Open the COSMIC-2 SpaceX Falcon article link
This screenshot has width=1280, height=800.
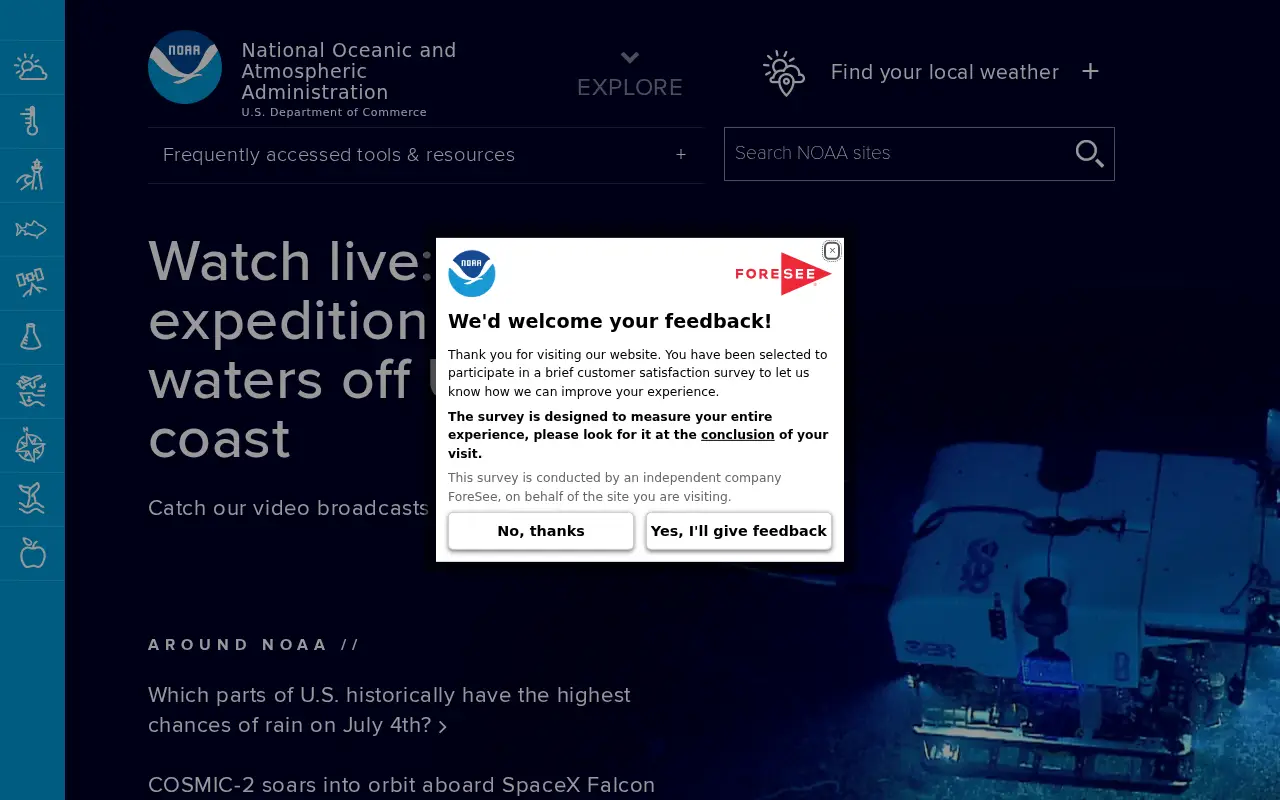click(x=402, y=785)
